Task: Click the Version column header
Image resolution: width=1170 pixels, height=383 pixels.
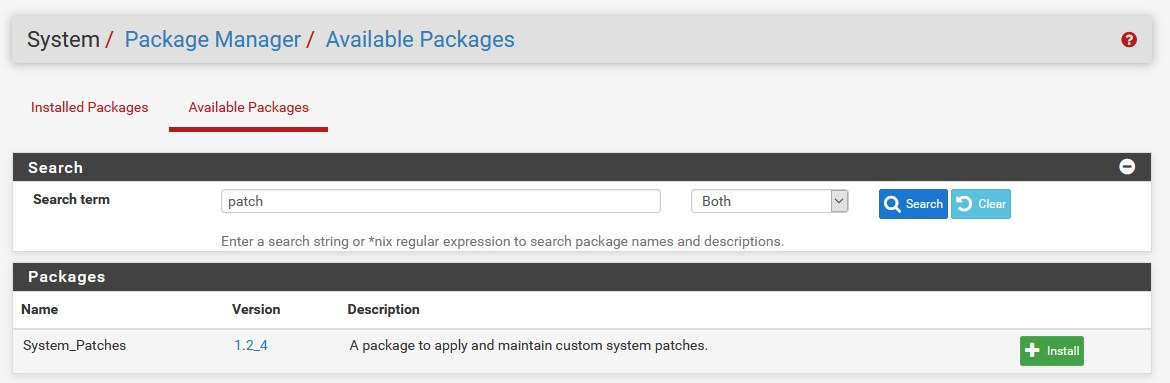Action: point(256,309)
